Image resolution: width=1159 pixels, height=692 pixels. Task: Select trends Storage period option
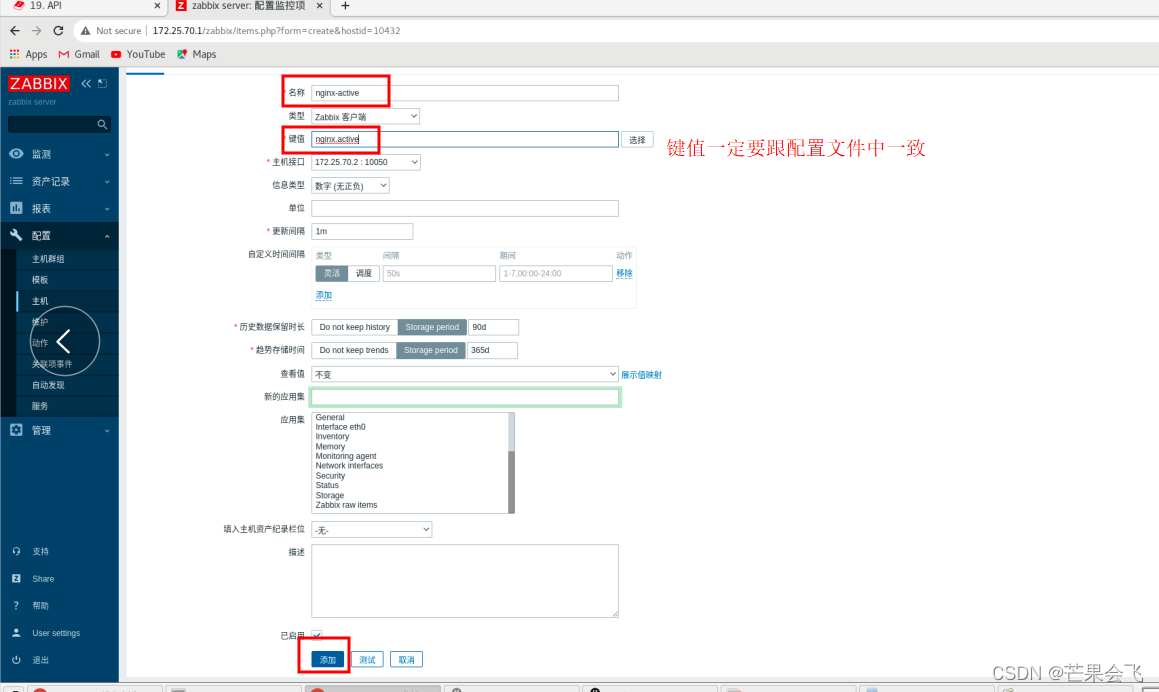coord(431,350)
